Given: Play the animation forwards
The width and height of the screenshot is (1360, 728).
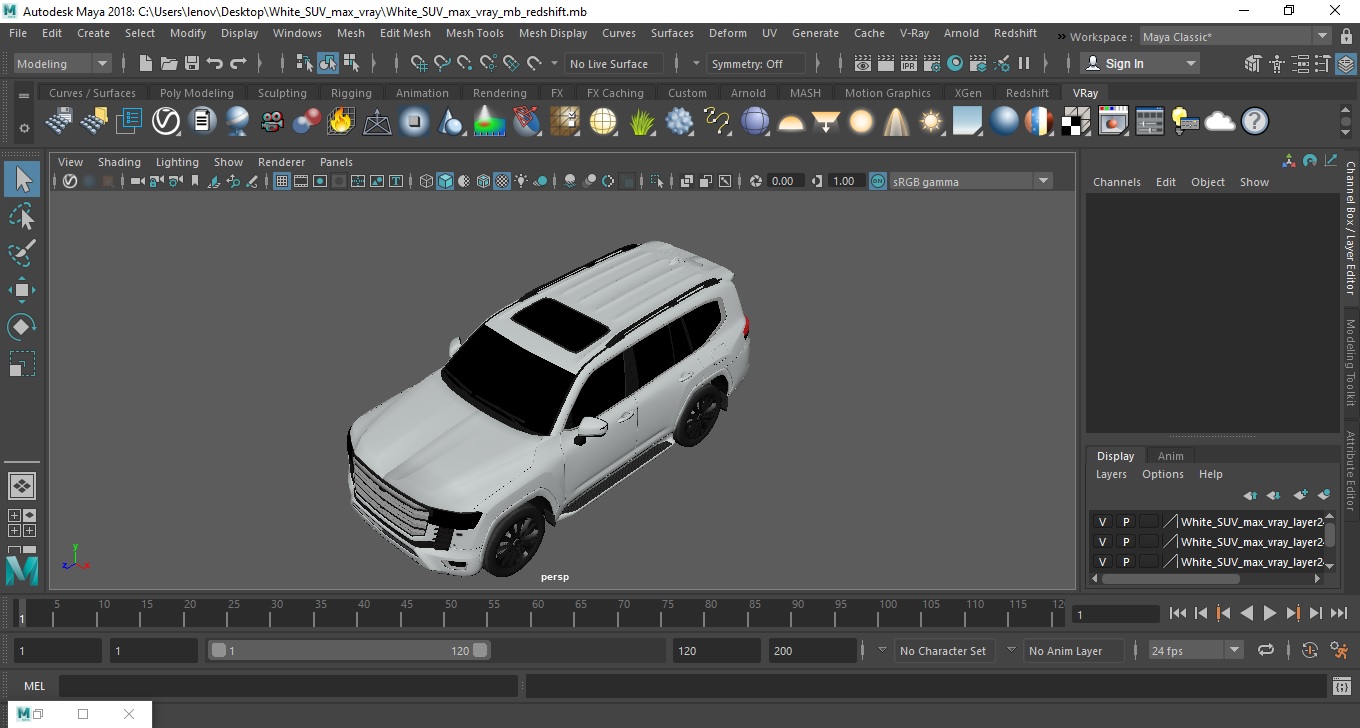Looking at the screenshot, I should pos(1270,614).
